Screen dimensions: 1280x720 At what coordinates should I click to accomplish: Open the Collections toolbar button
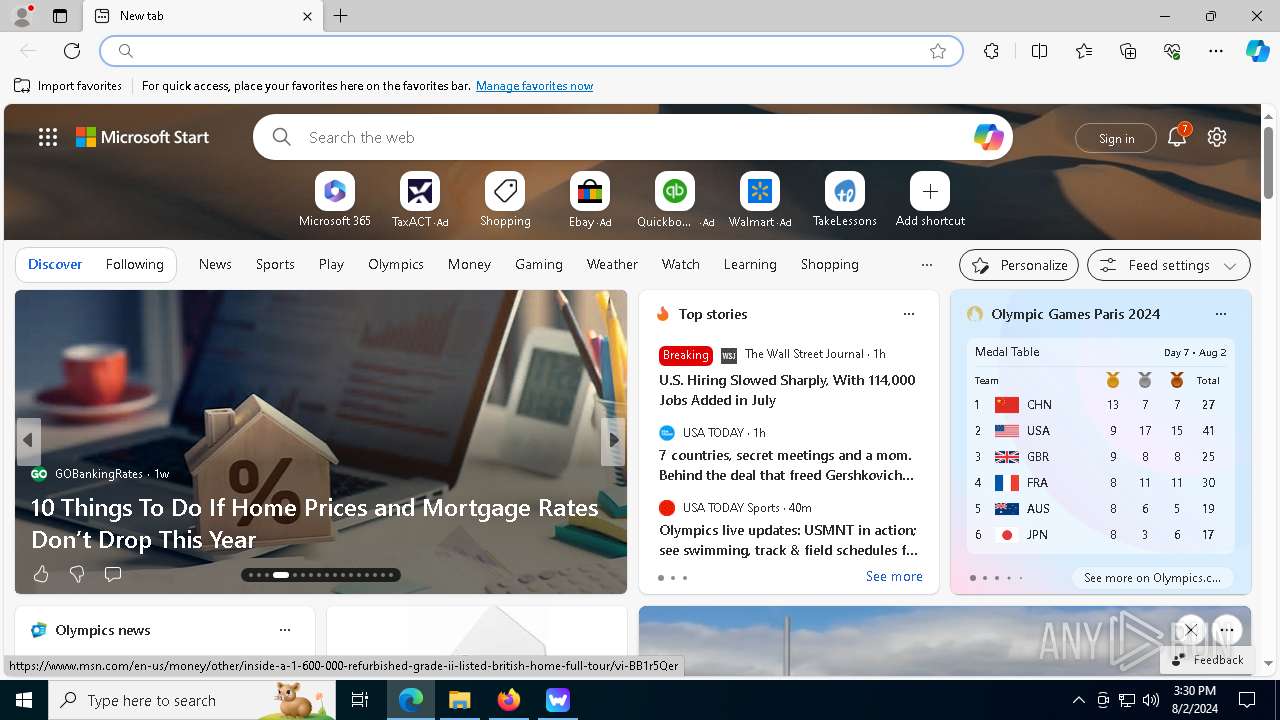click(x=1128, y=51)
